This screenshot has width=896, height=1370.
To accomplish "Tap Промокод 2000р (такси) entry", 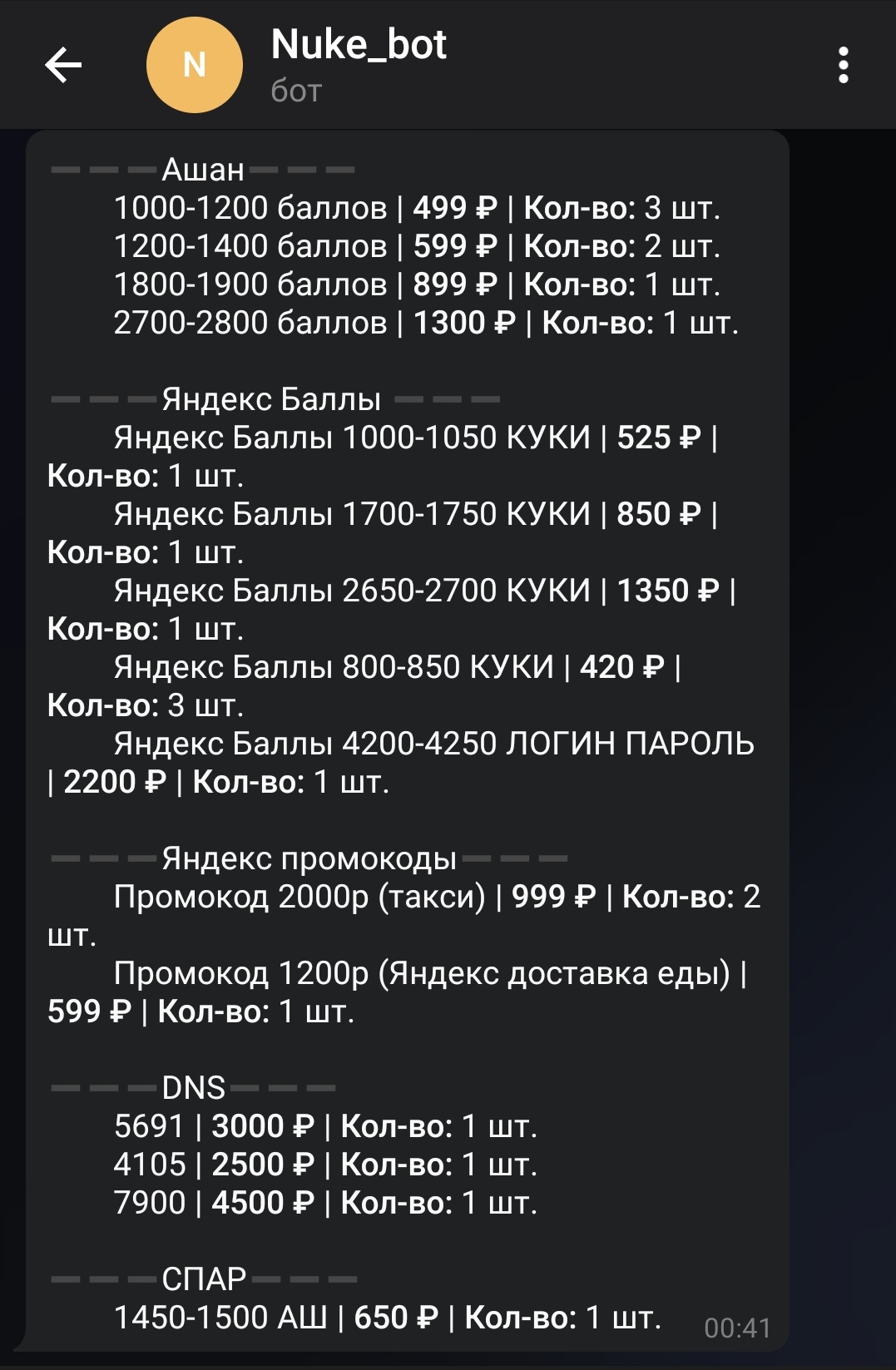I will (x=404, y=916).
